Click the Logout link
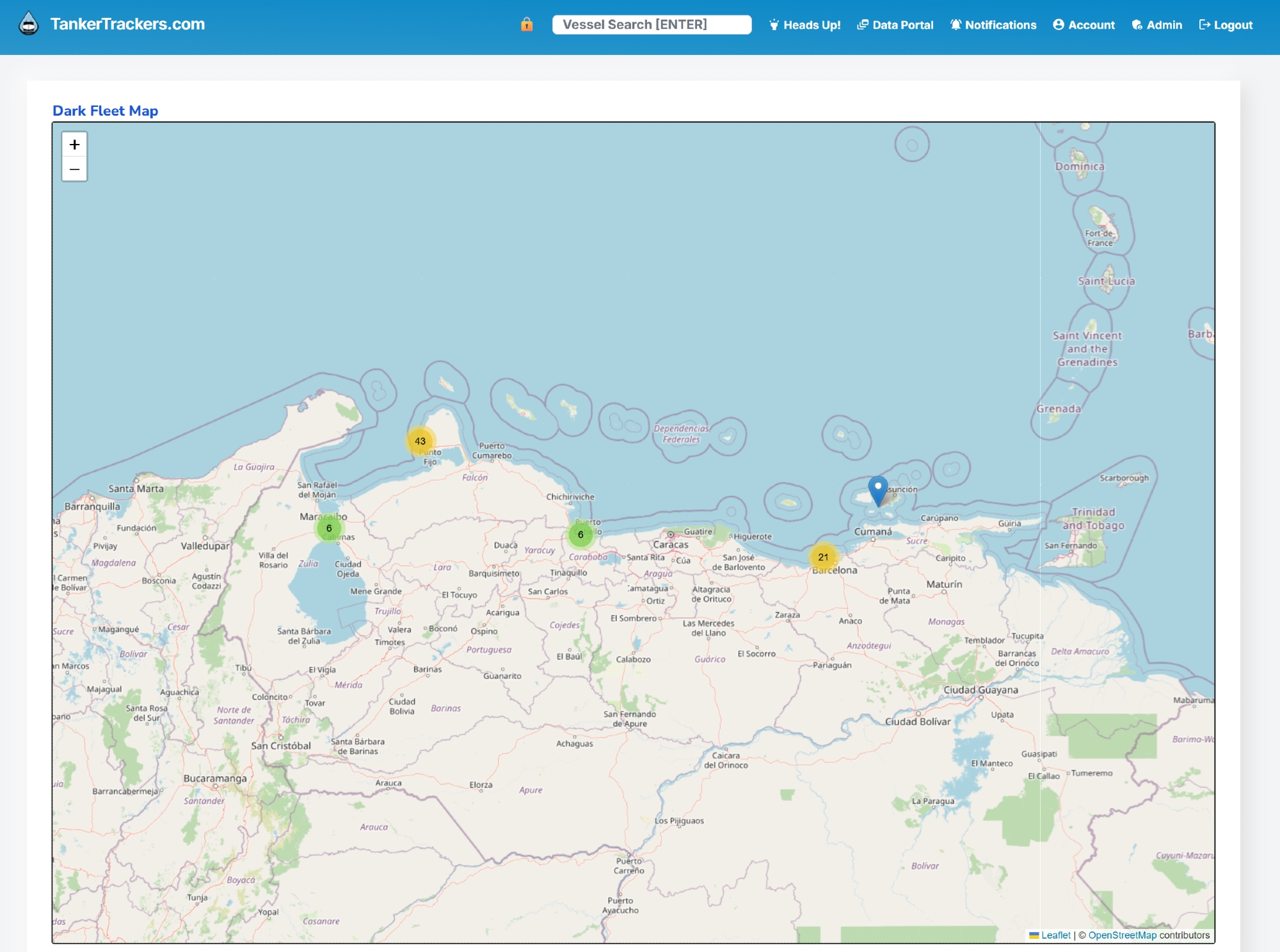This screenshot has height=952, width=1280. (x=1226, y=25)
